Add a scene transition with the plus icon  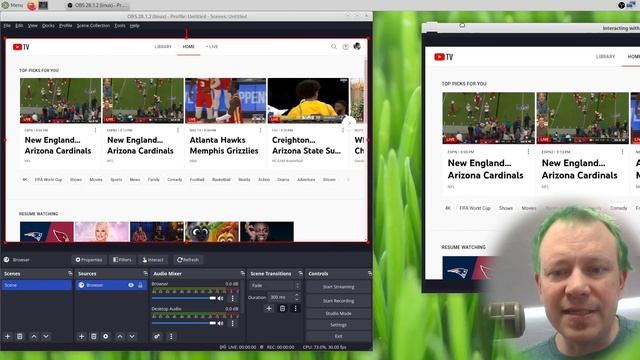click(269, 308)
